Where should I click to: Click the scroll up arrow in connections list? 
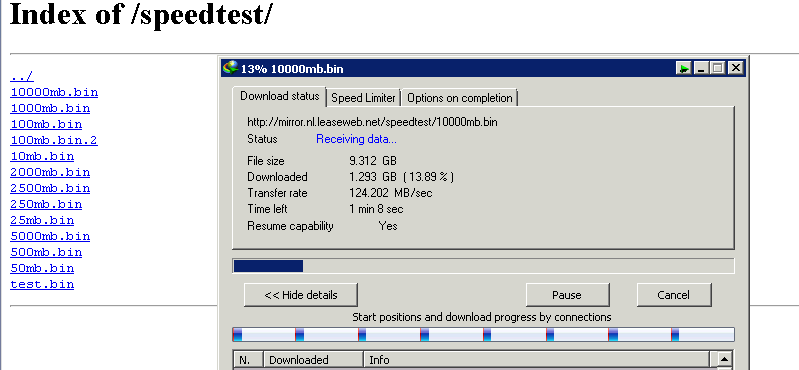coord(724,359)
